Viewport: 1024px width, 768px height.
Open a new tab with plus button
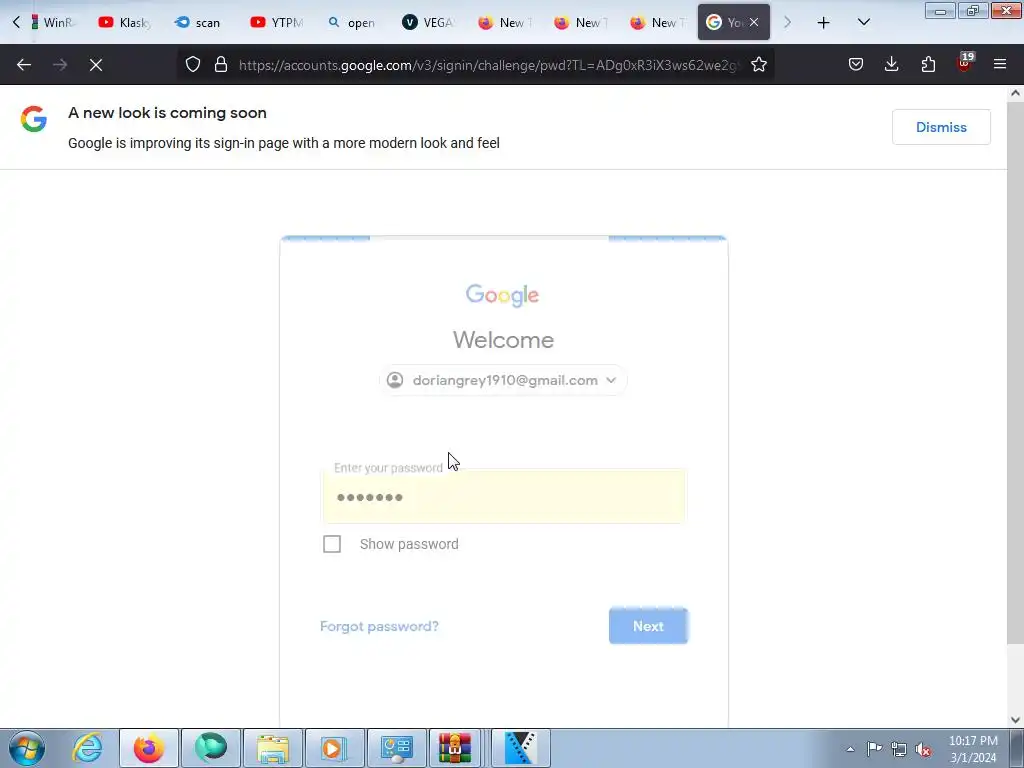pos(824,23)
